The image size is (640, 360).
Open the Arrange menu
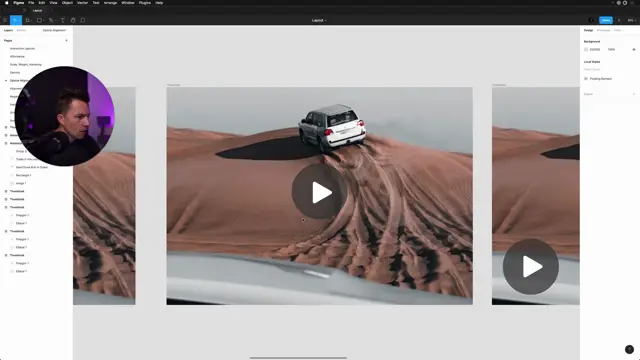pos(110,3)
